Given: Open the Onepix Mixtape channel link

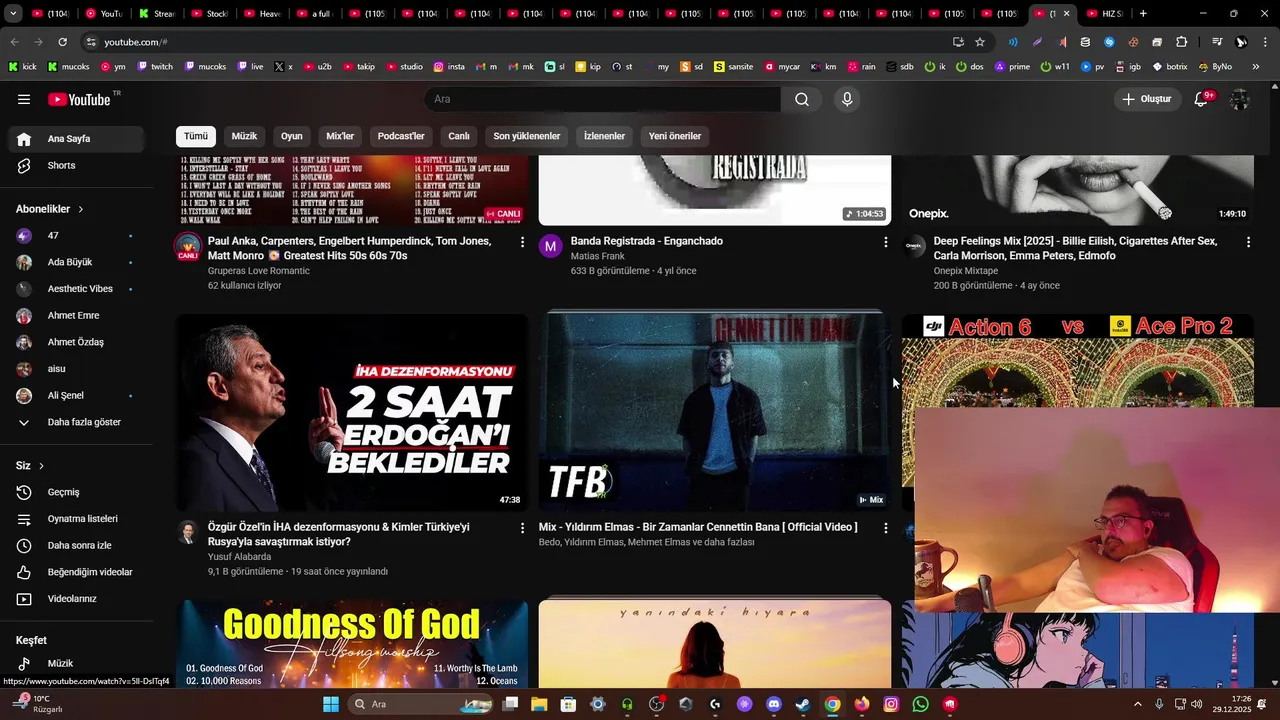Looking at the screenshot, I should (x=966, y=271).
